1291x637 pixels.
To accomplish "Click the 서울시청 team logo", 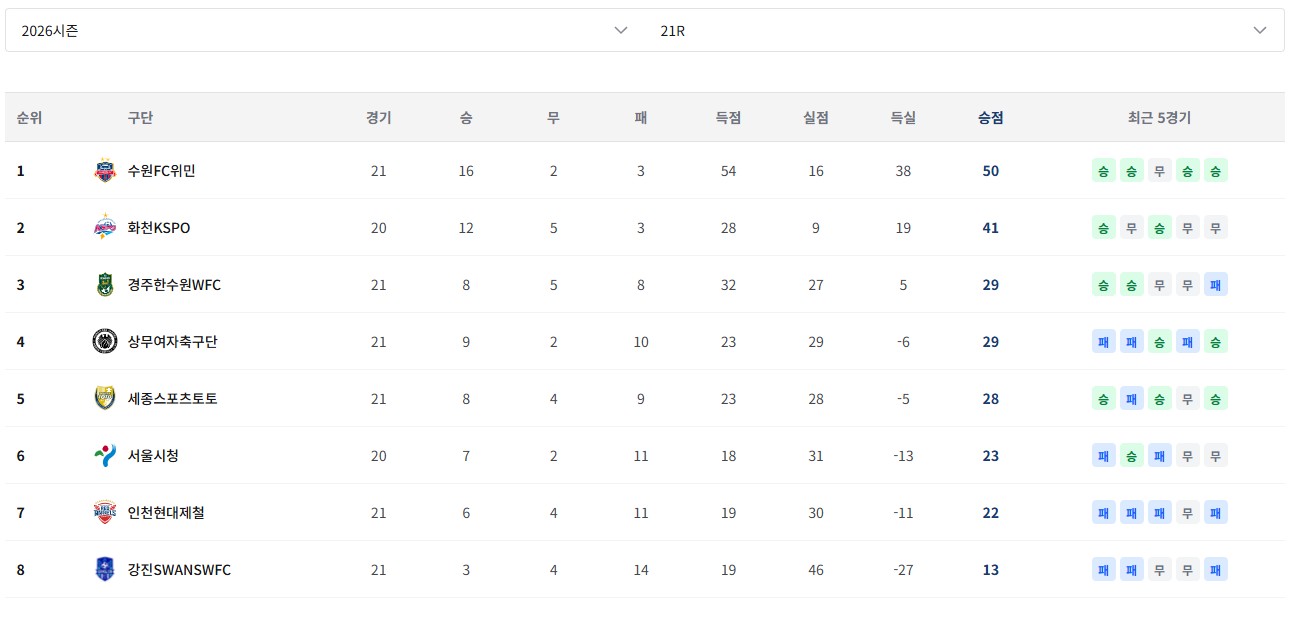I will (104, 456).
